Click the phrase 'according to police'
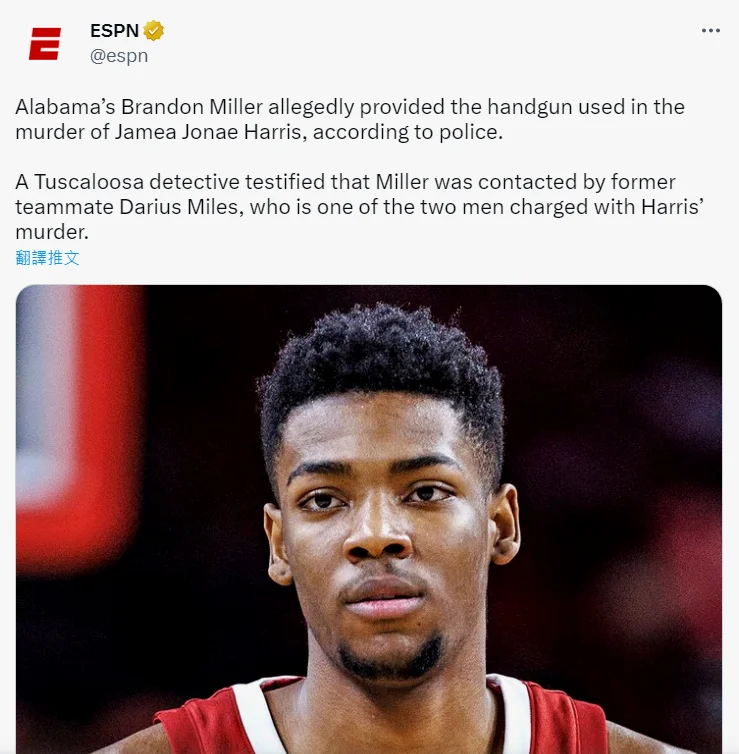The height and width of the screenshot is (754, 739). click(x=407, y=132)
